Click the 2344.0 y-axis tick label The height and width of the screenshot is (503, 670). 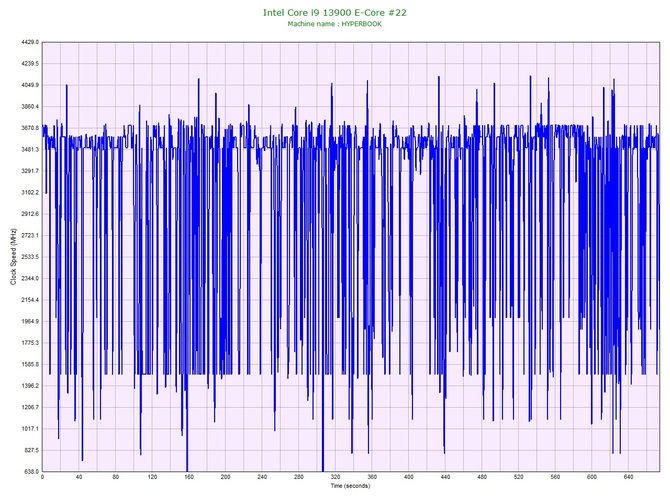coord(30,278)
